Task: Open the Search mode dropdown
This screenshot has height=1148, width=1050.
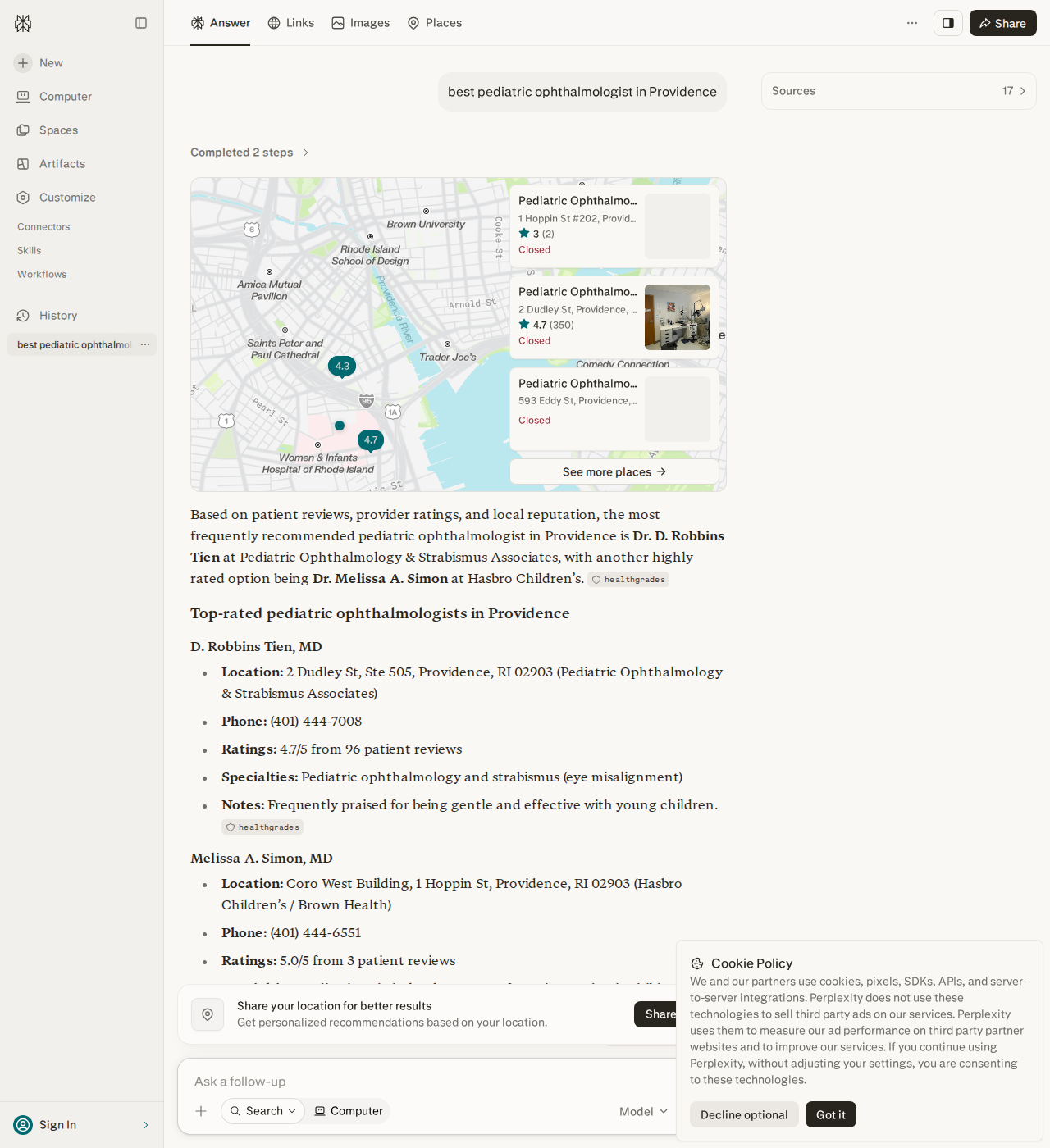Action: pyautogui.click(x=263, y=1111)
